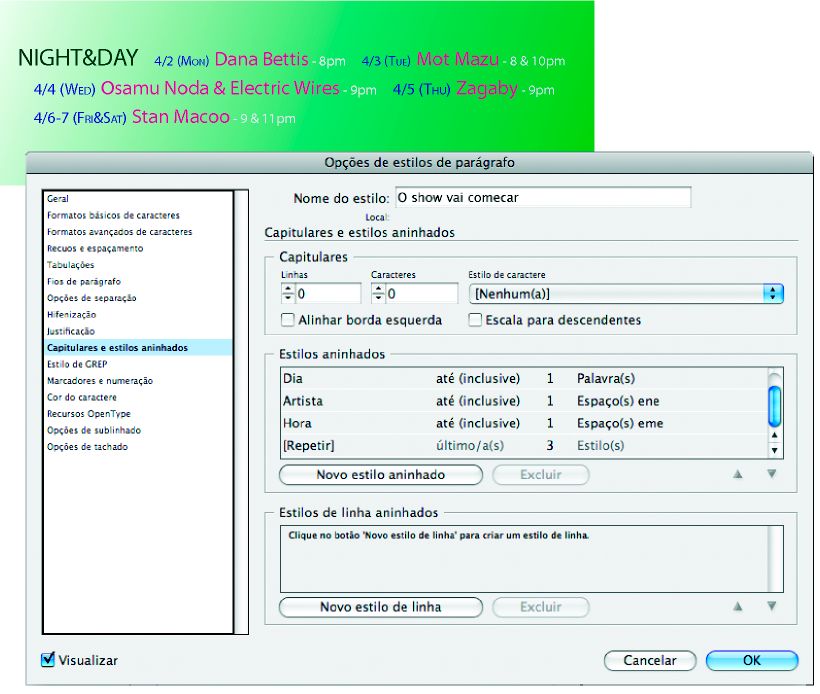820x694 pixels.
Task: Click the Nome do estilo text field
Action: tap(543, 198)
